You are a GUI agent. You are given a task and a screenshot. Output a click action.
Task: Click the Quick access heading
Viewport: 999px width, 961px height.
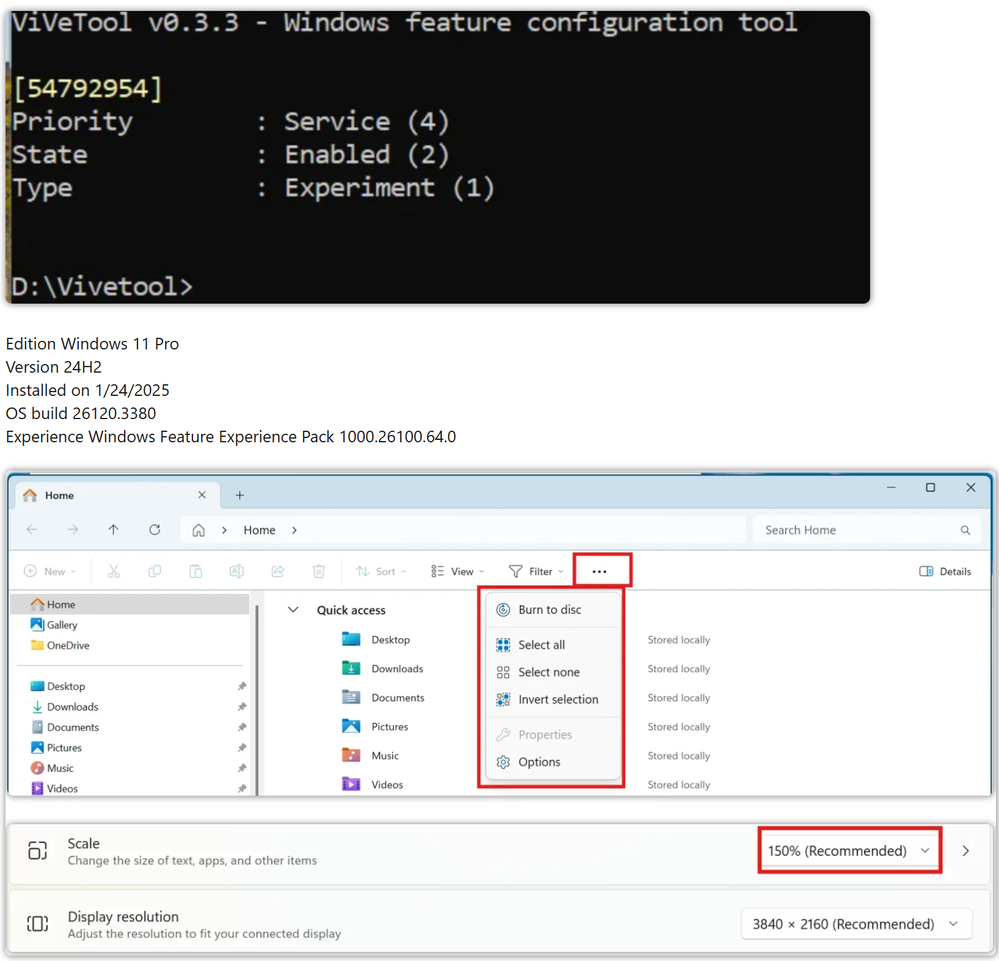[x=351, y=611]
